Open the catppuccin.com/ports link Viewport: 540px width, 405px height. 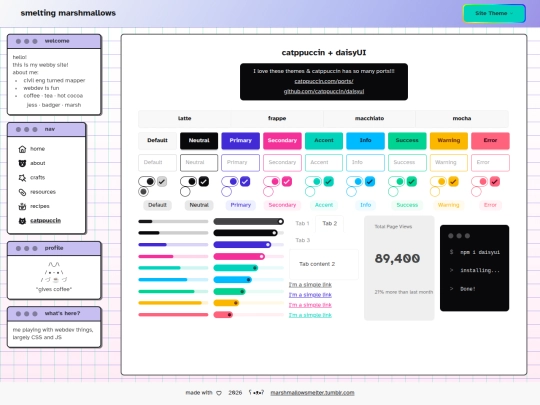coord(324,81)
